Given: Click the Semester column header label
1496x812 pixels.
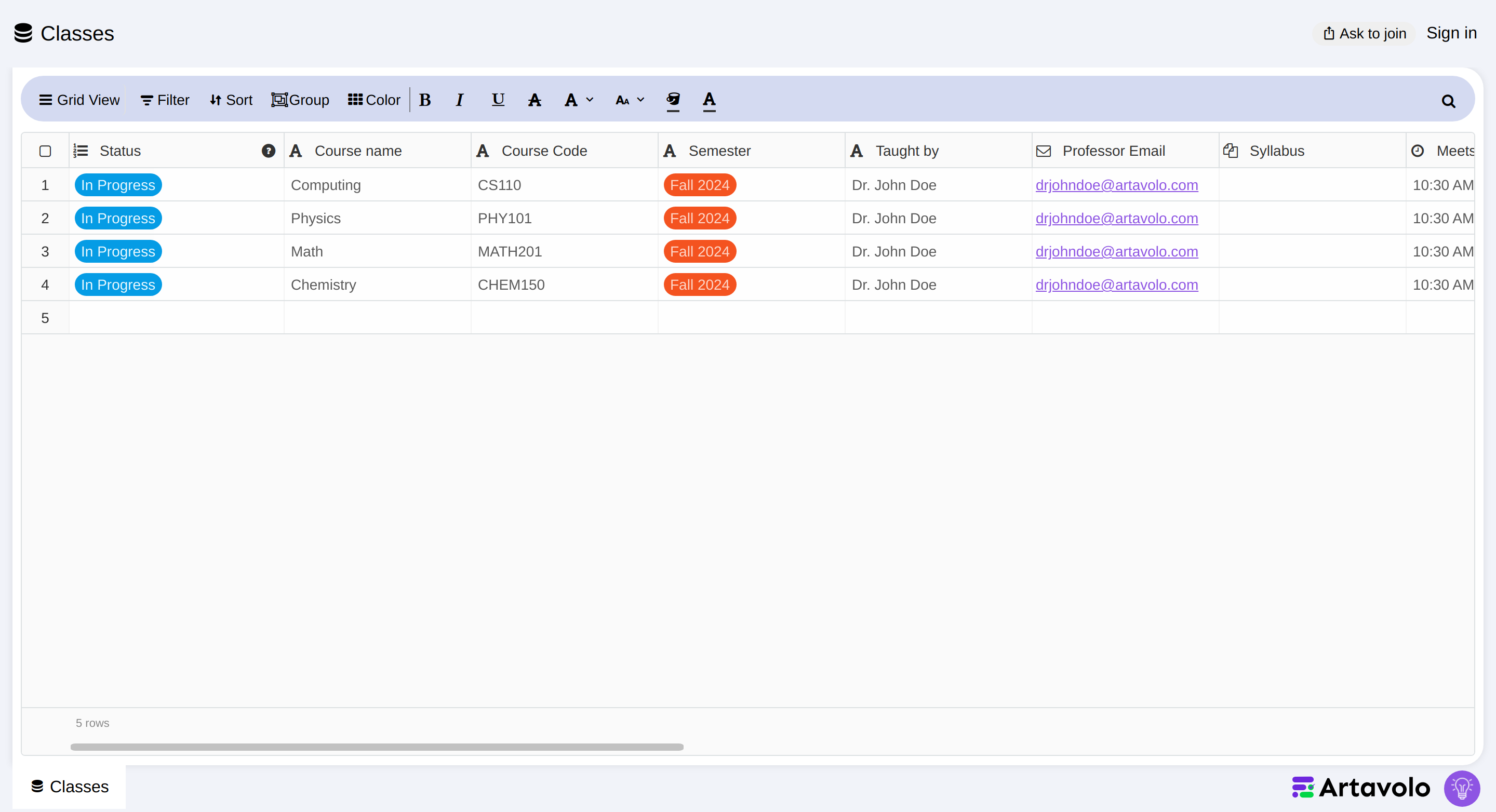Looking at the screenshot, I should click(x=719, y=151).
